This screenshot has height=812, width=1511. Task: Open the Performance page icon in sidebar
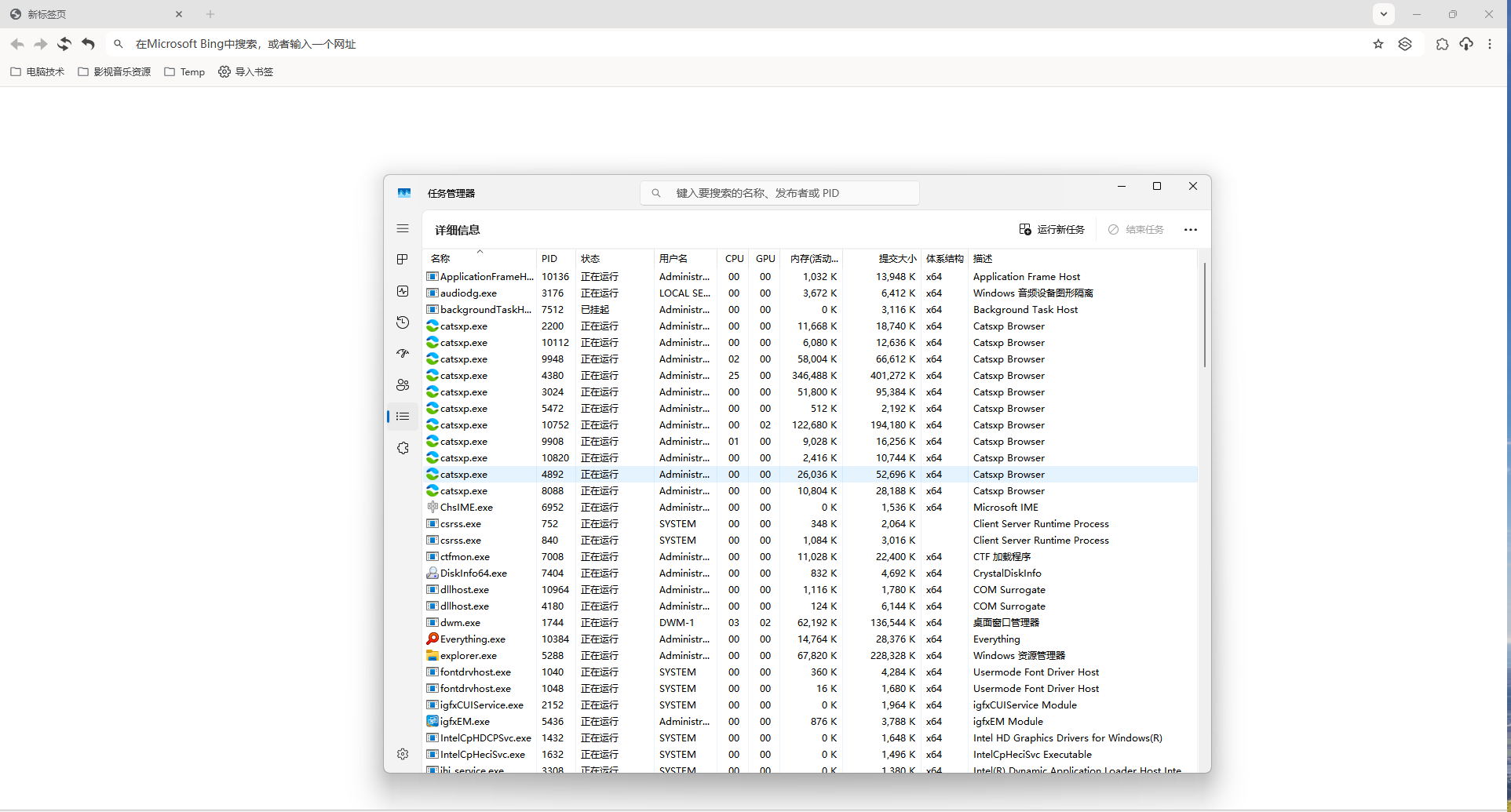pos(403,291)
